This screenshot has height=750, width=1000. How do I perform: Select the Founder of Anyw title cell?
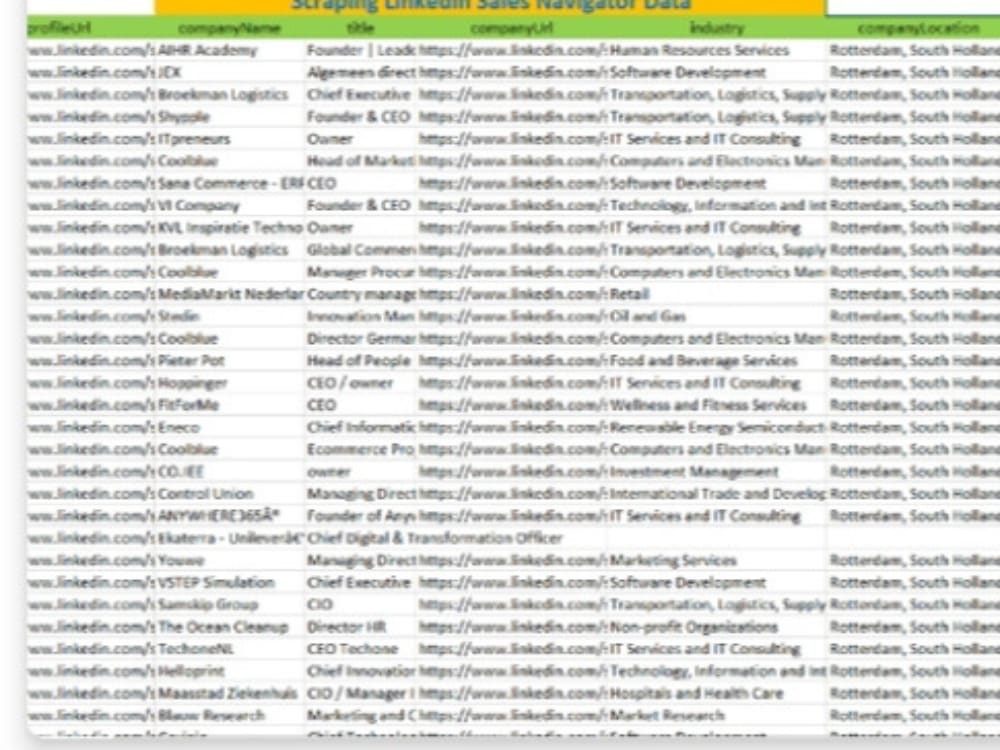coord(361,516)
